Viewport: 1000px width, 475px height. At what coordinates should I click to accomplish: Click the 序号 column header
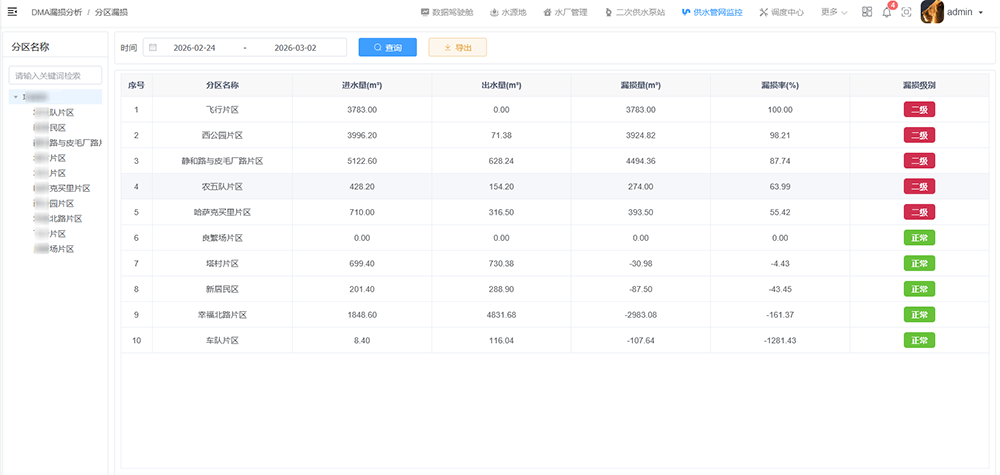(x=136, y=85)
